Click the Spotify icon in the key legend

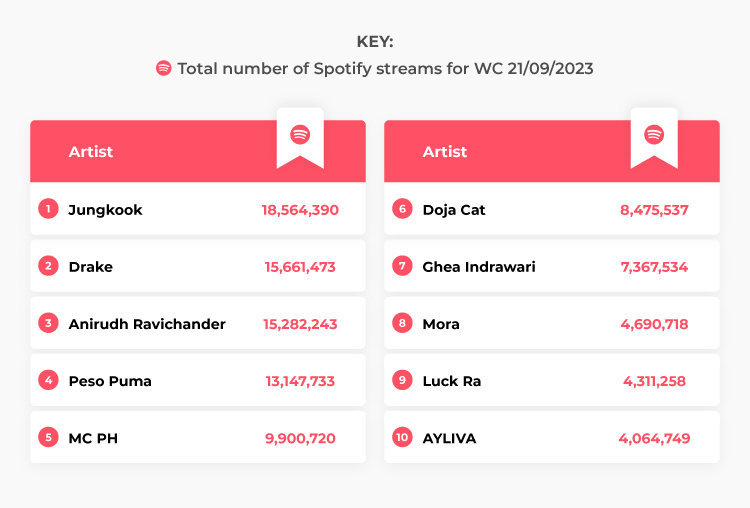point(164,68)
